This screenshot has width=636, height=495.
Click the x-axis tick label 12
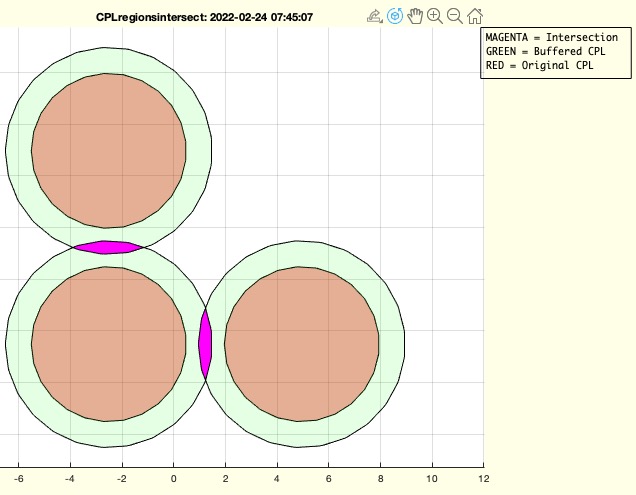(x=483, y=480)
